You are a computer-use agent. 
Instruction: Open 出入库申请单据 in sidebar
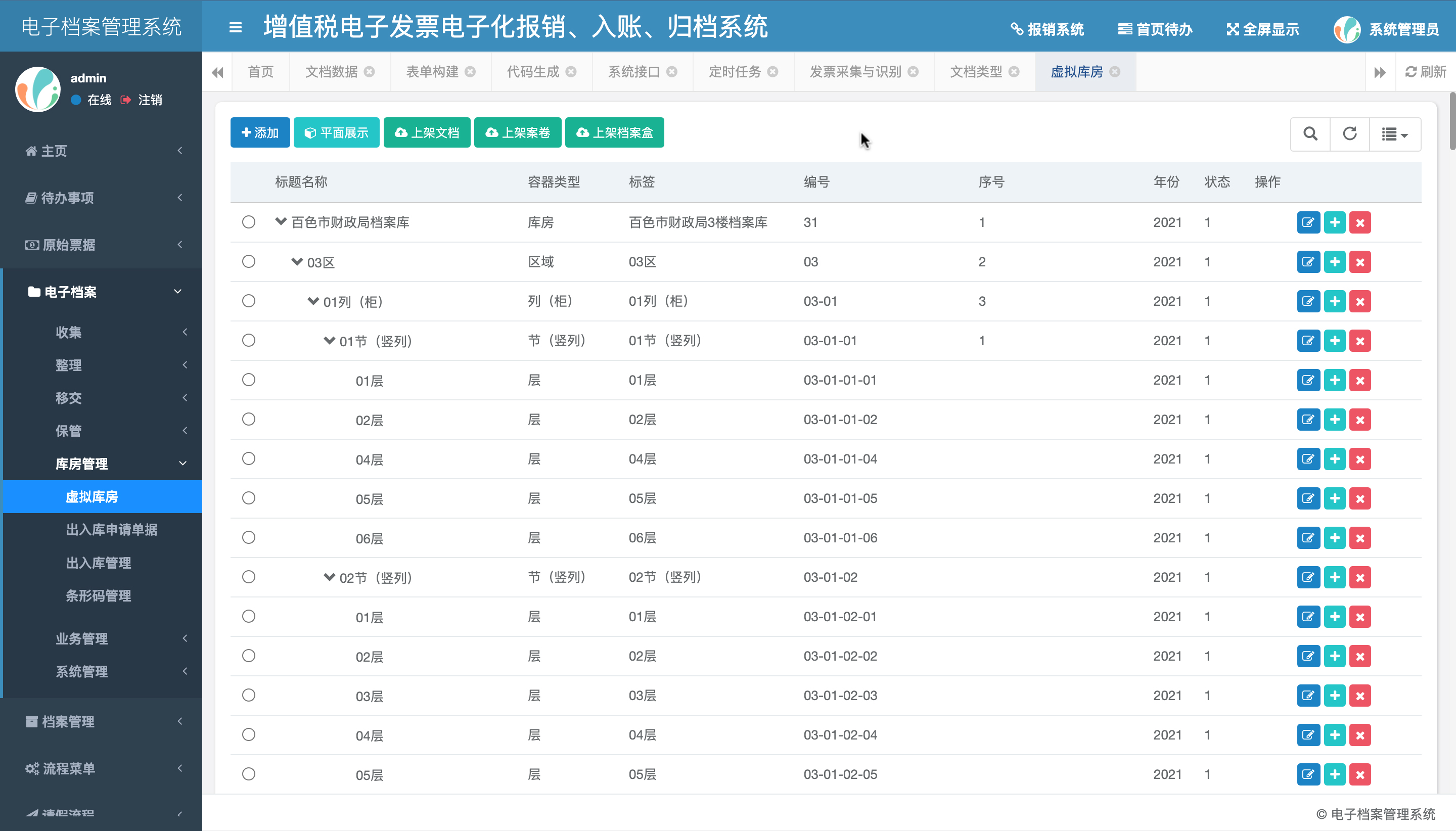click(112, 530)
